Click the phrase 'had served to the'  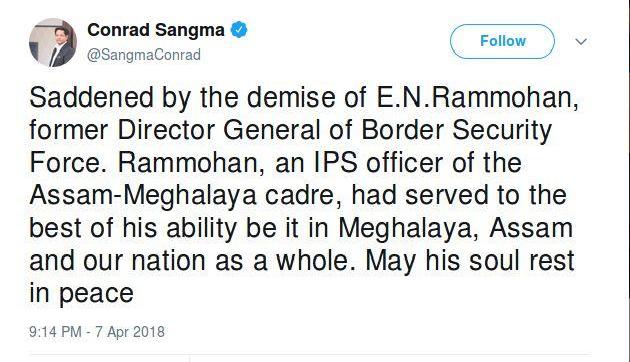click(459, 195)
